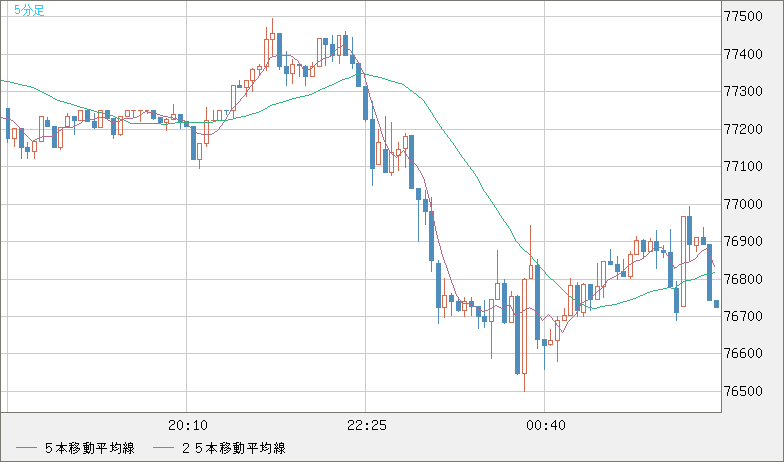
Task: Click the 77500 price axis label
Action: (744, 16)
